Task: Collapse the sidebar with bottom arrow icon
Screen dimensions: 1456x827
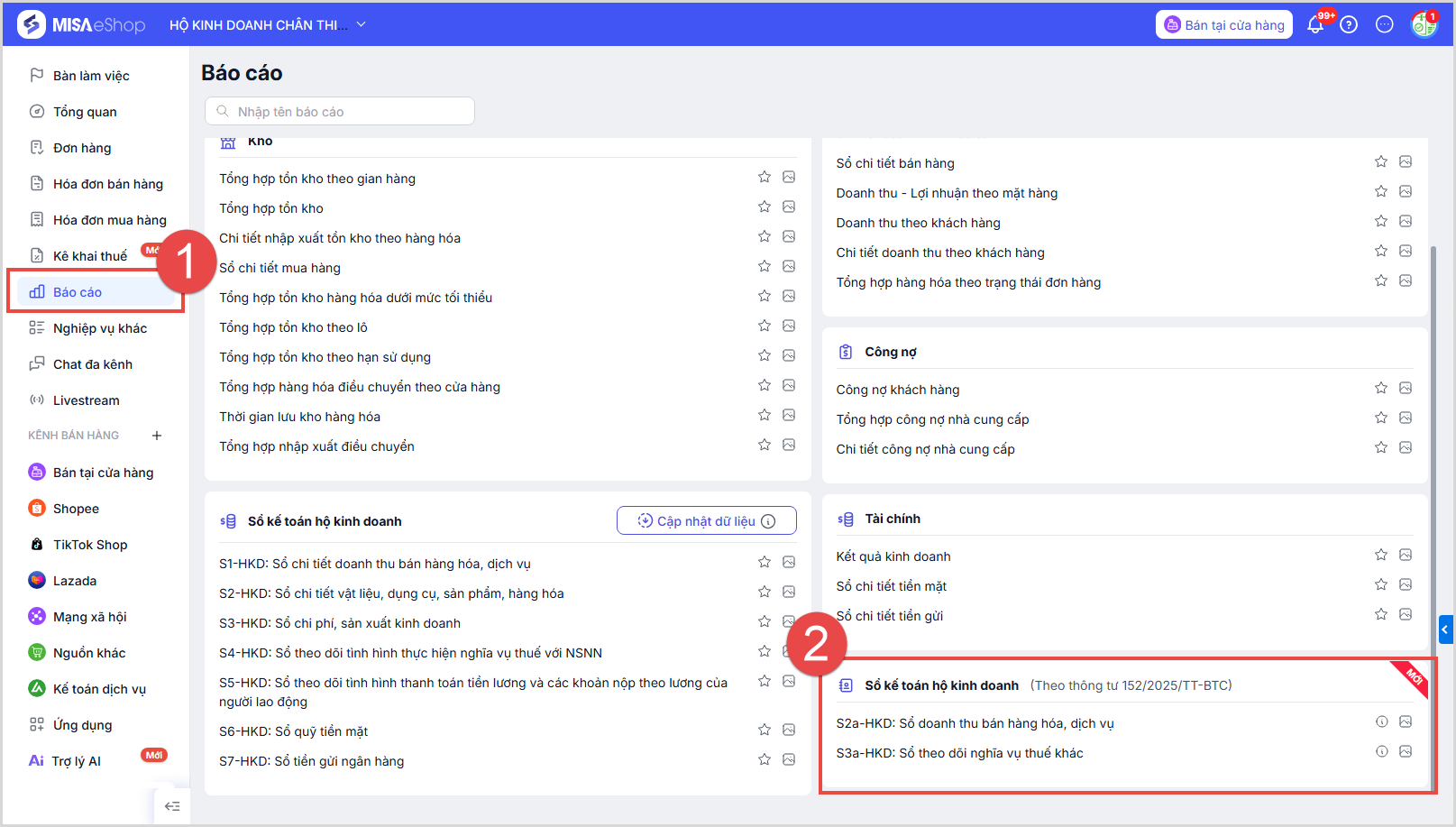Action: tap(172, 806)
